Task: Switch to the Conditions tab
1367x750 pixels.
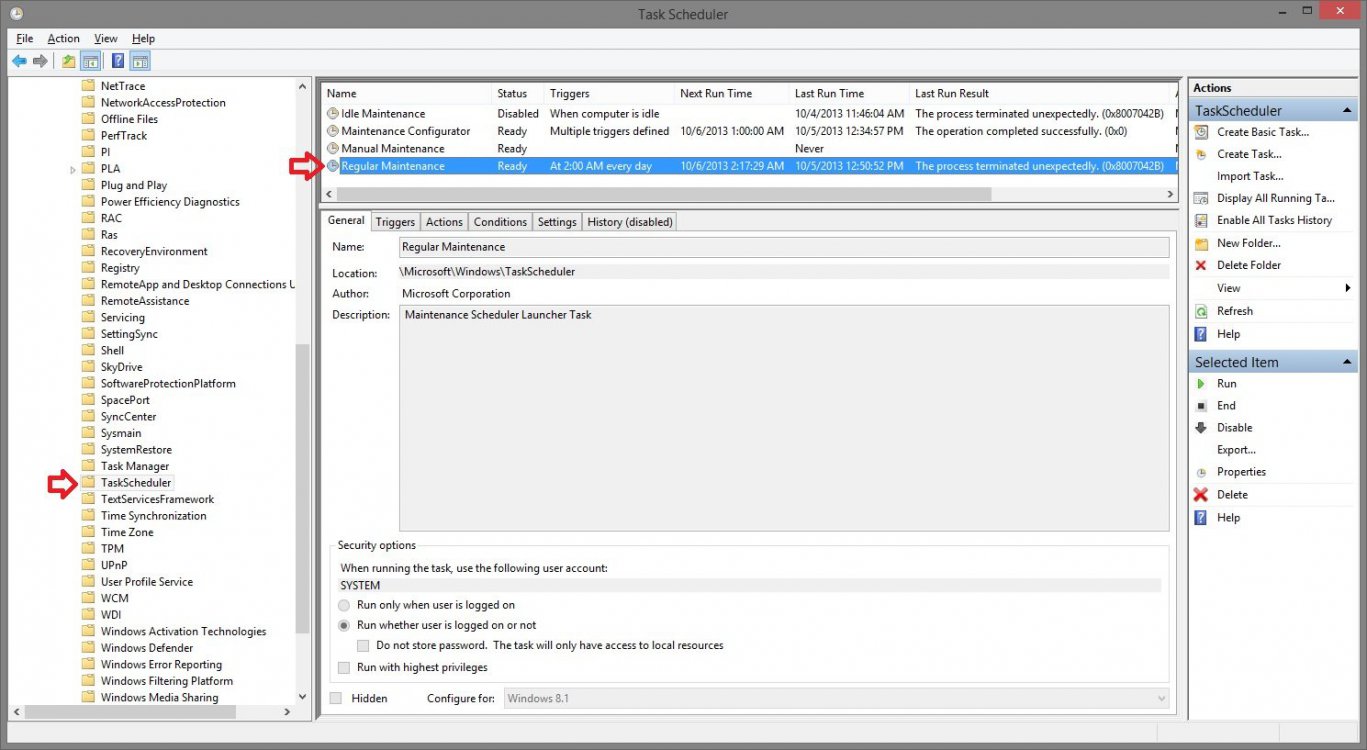Action: pyautogui.click(x=500, y=222)
